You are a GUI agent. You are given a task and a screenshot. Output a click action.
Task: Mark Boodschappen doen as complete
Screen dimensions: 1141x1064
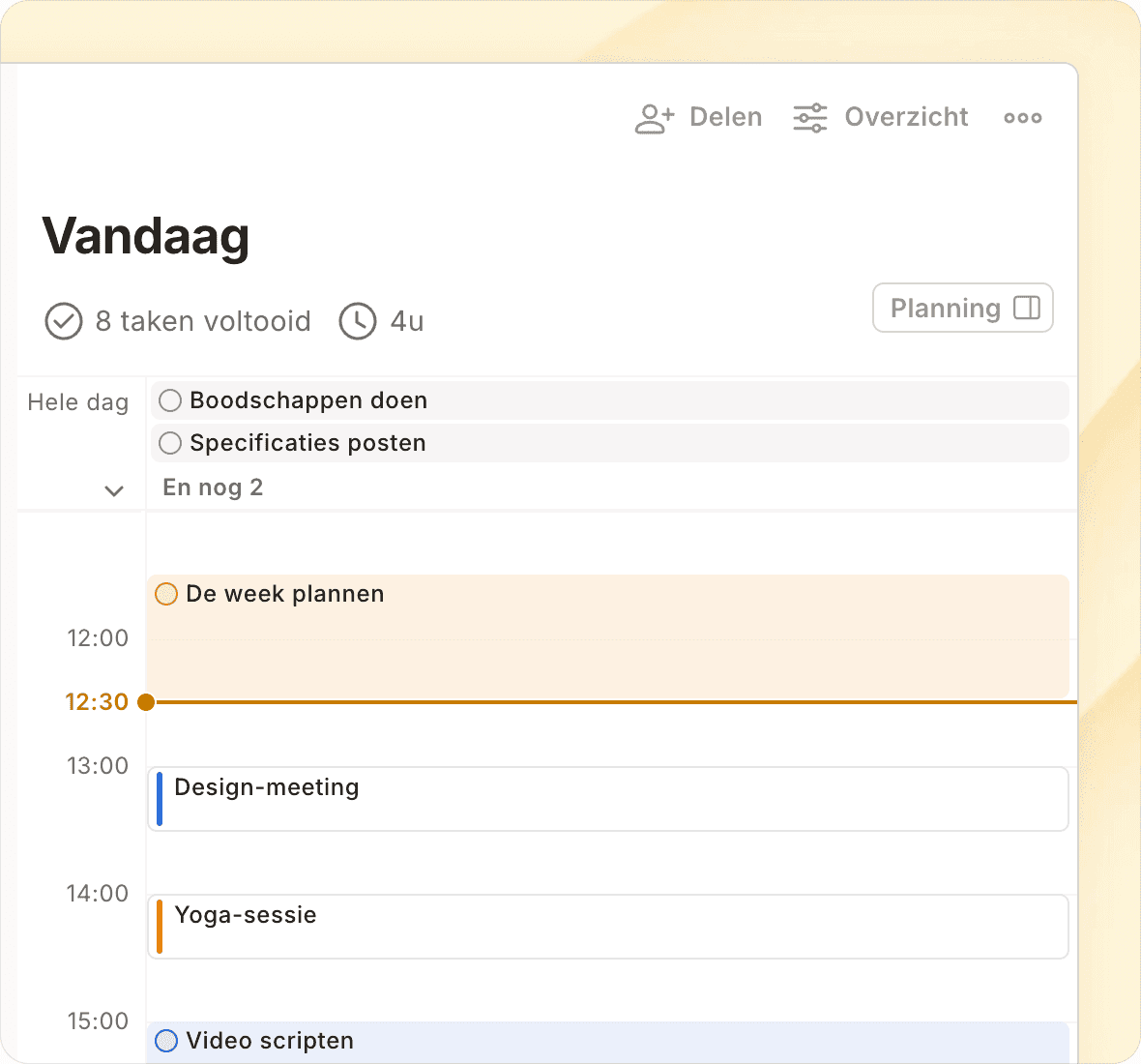(x=170, y=400)
